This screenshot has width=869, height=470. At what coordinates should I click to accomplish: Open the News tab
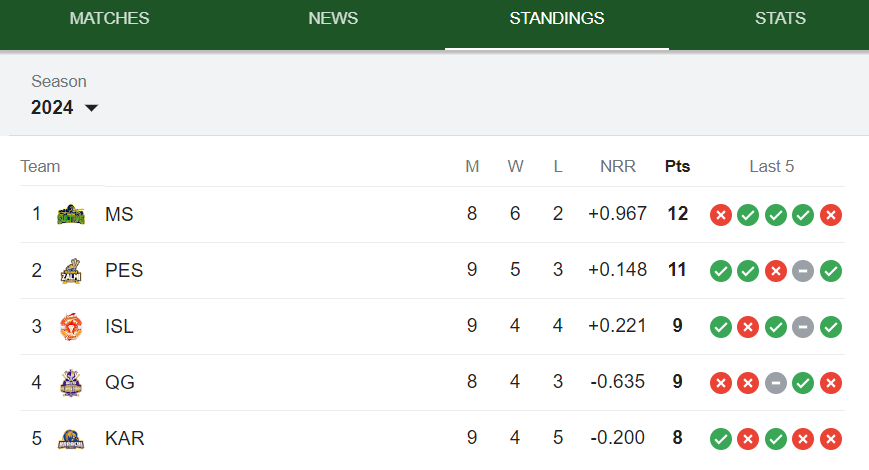[x=333, y=18]
